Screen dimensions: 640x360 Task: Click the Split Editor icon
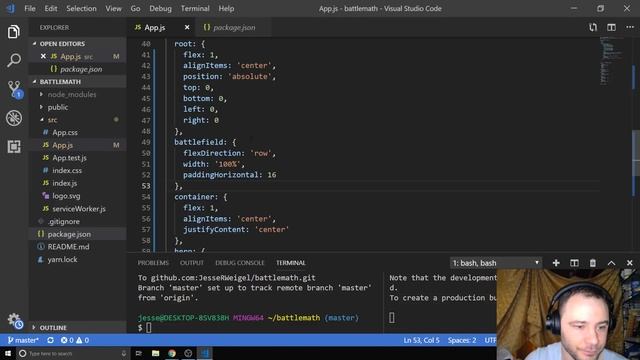pos(611,27)
